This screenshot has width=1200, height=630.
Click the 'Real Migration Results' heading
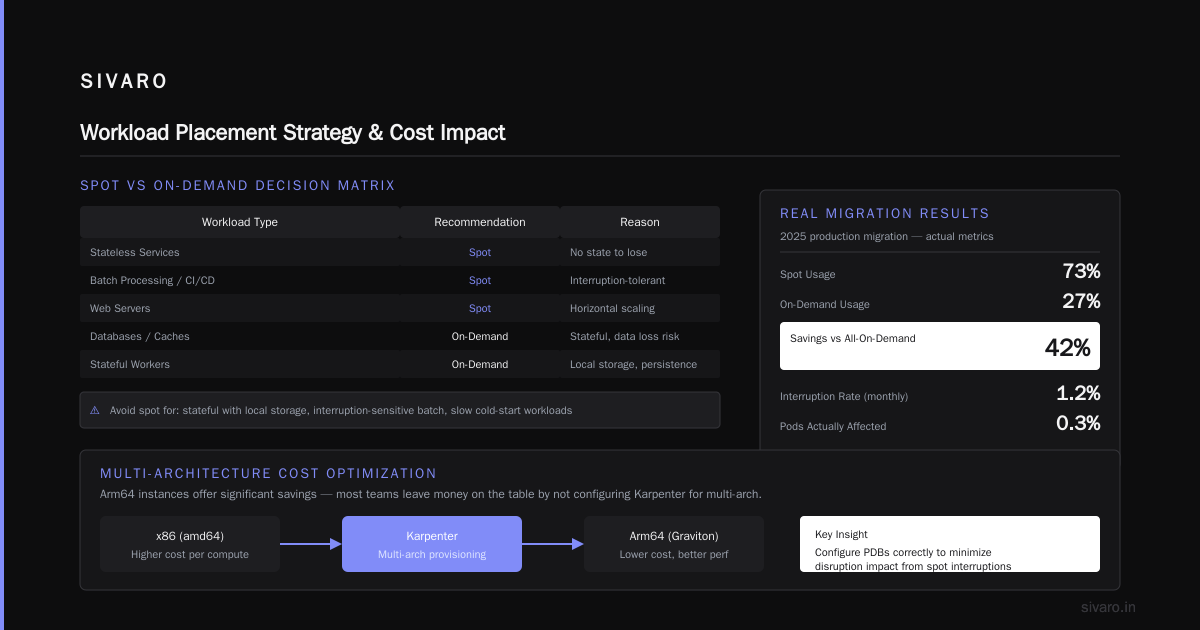point(885,213)
